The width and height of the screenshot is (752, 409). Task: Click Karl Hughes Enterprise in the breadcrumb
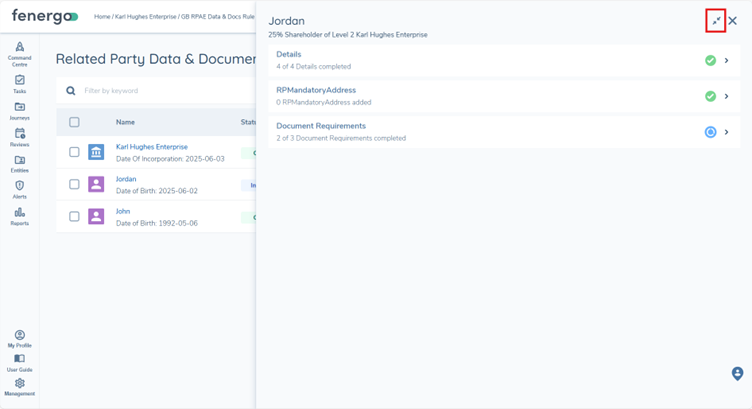pyautogui.click(x=145, y=16)
